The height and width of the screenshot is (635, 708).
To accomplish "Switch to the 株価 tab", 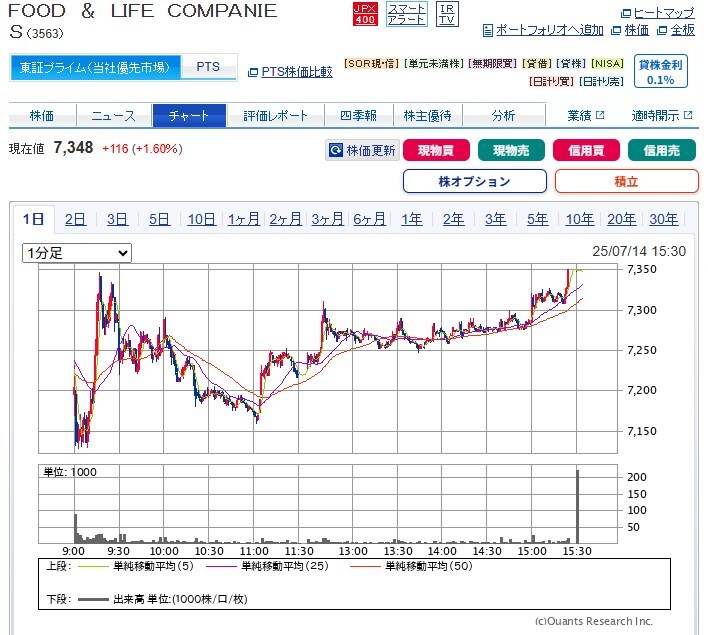I will click(x=42, y=116).
